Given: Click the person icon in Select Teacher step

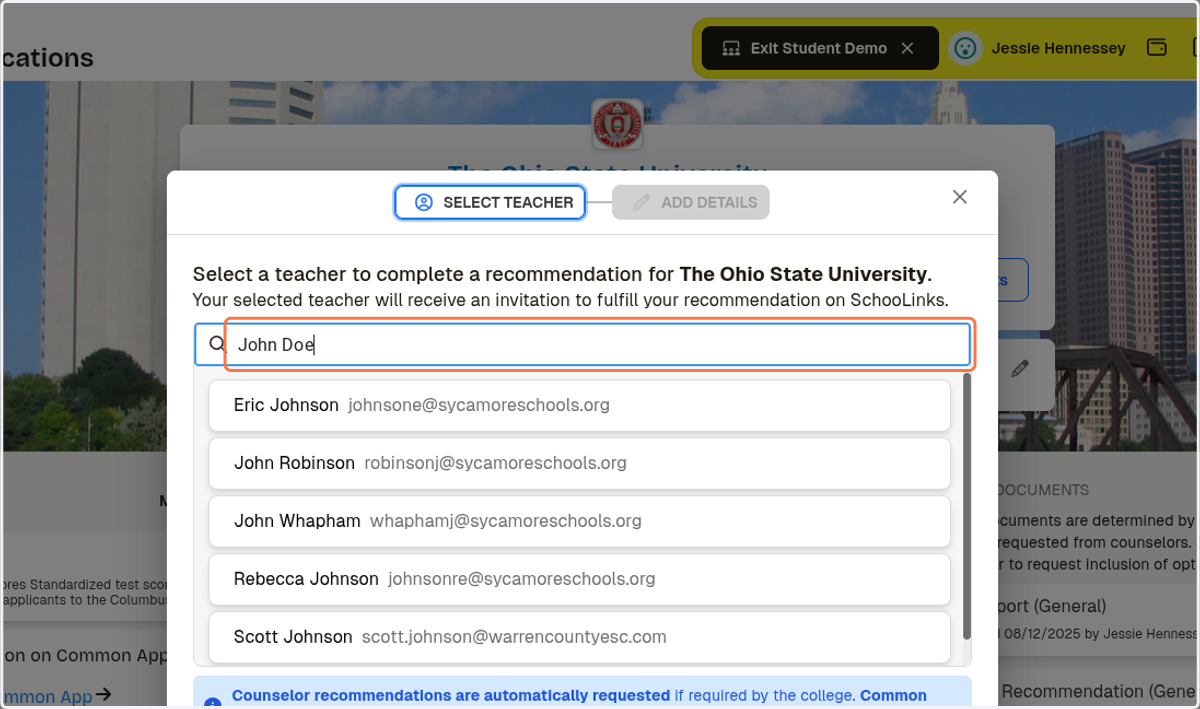Looking at the screenshot, I should [x=424, y=202].
